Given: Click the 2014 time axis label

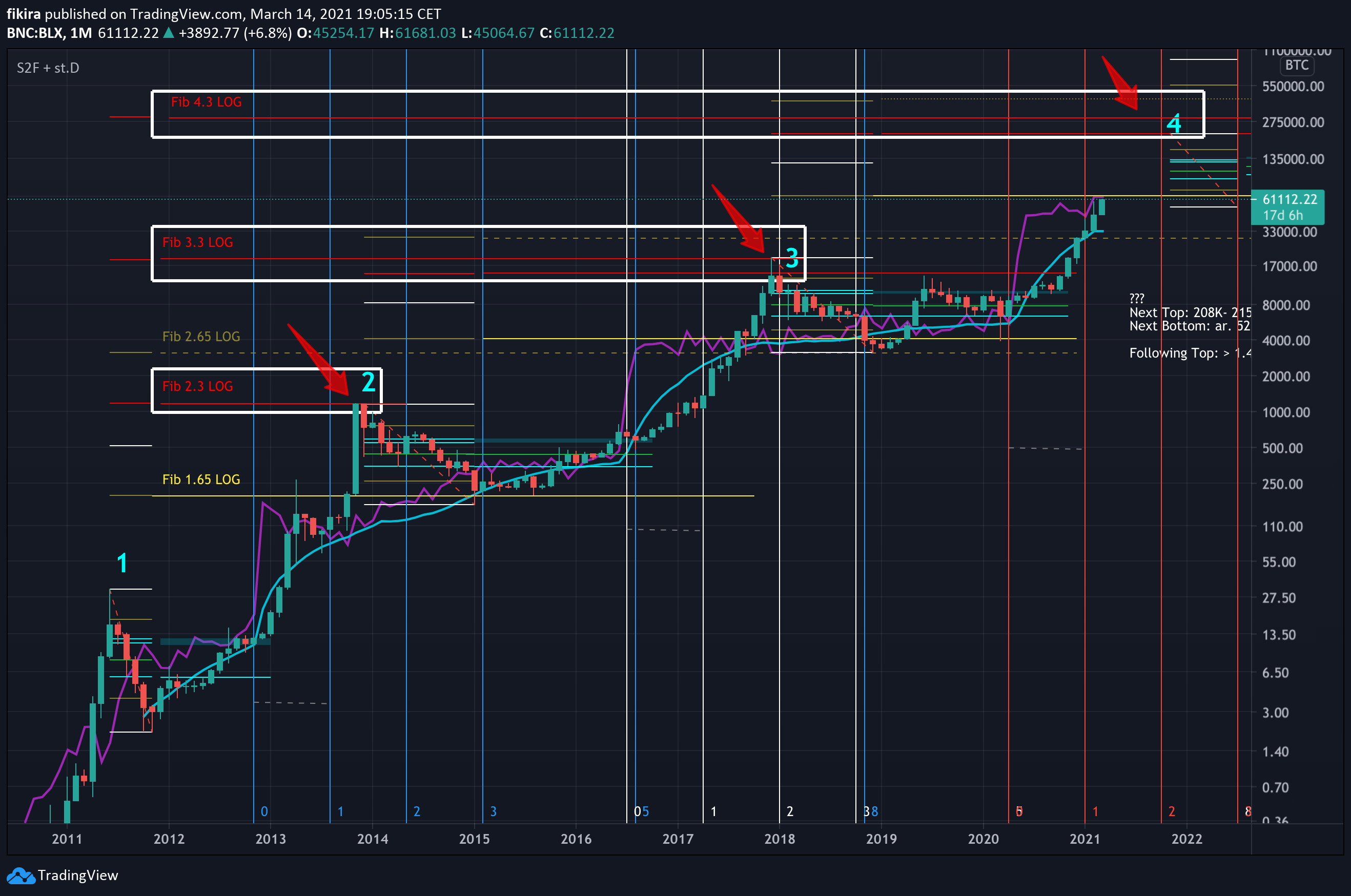Looking at the screenshot, I should (x=372, y=839).
